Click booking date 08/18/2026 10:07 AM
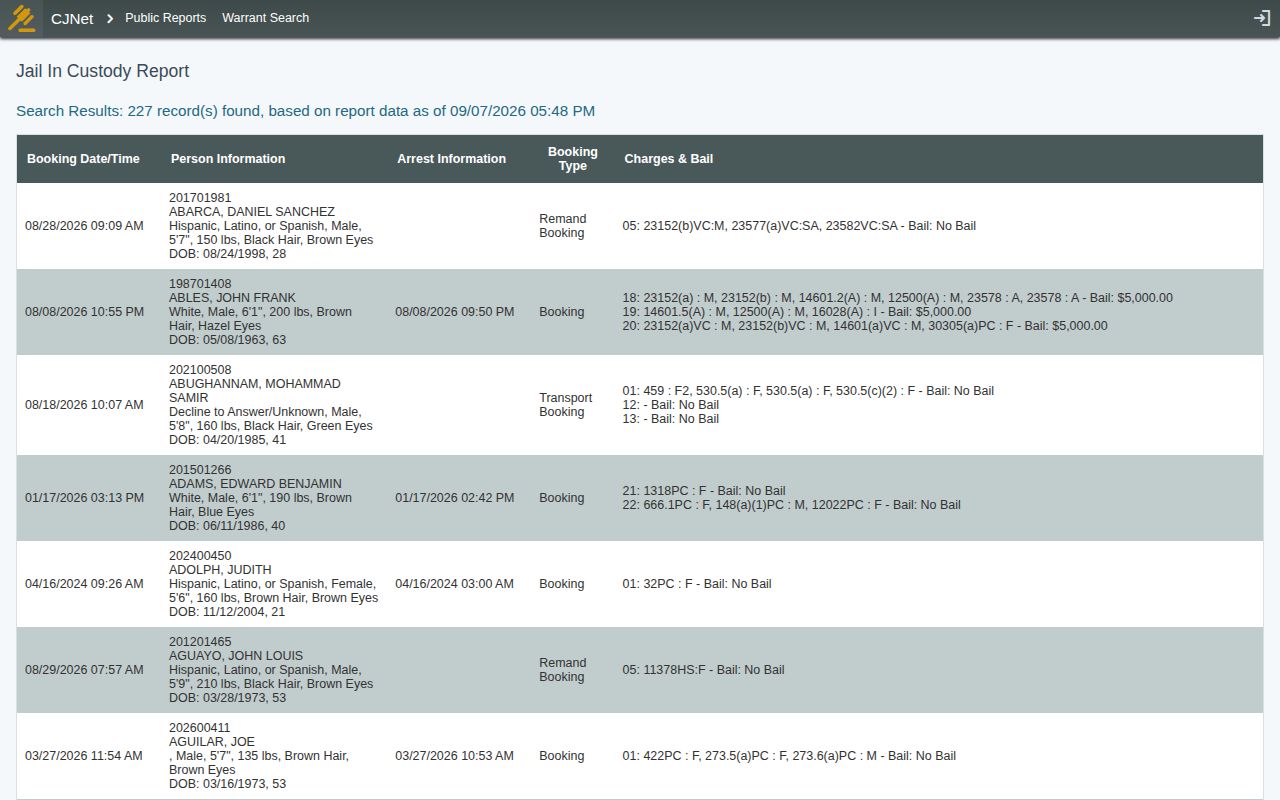The width and height of the screenshot is (1280, 800). (x=84, y=405)
